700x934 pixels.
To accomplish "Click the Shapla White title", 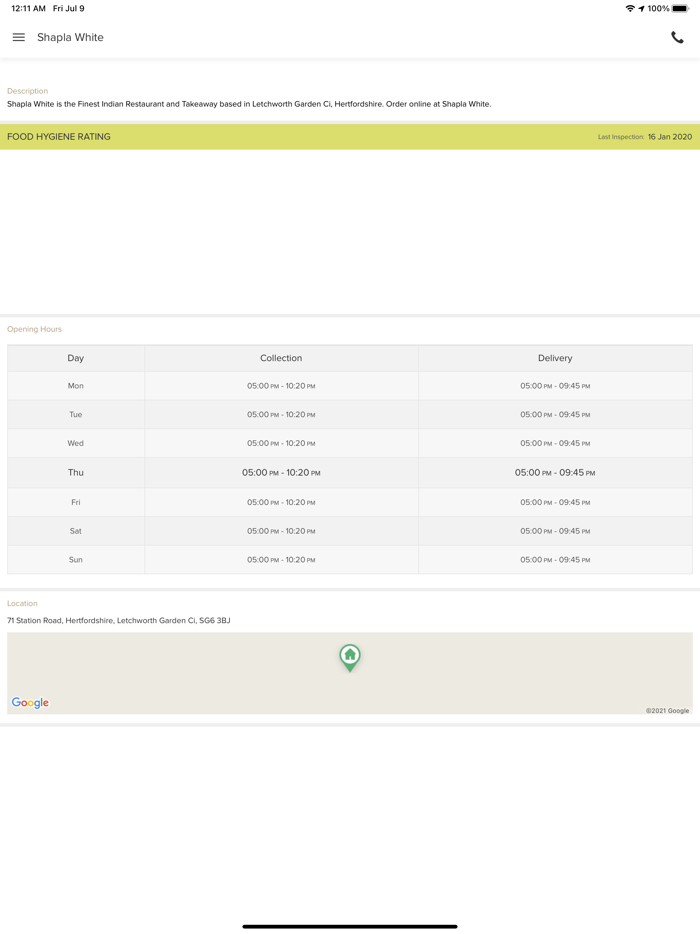I will click(70, 37).
